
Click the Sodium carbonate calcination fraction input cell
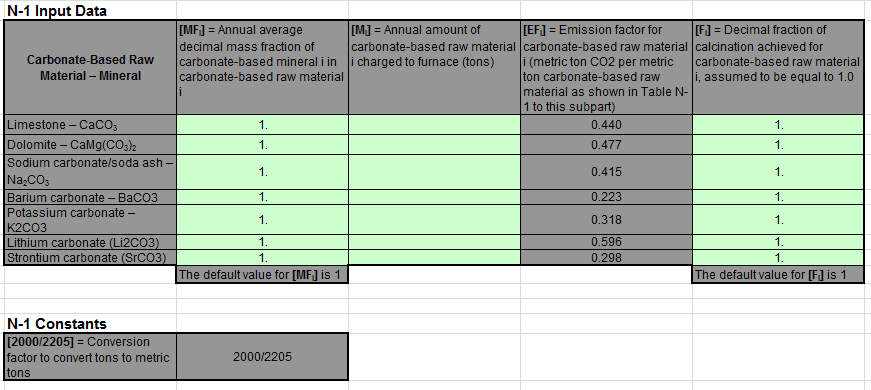click(x=778, y=172)
